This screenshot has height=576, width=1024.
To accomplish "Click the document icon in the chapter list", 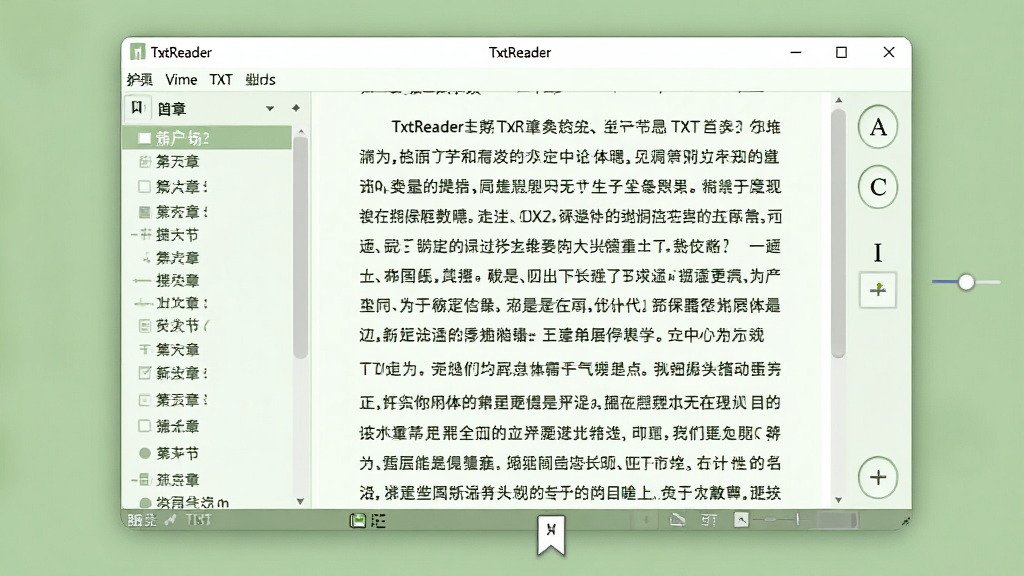I will point(145,325).
